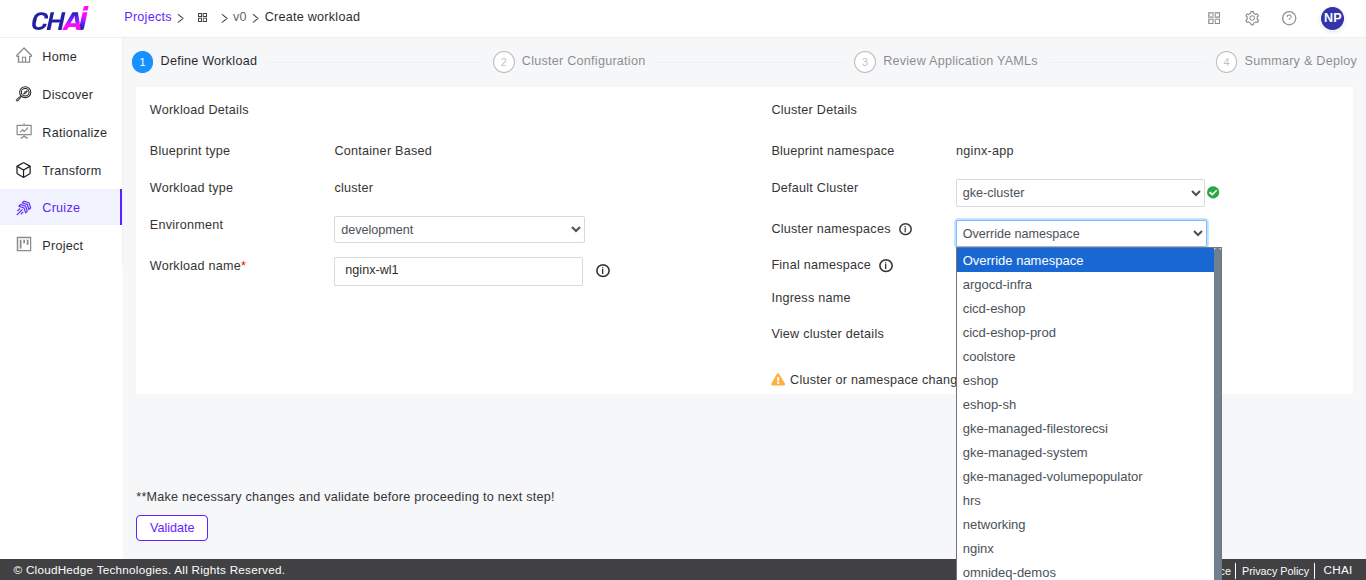Click the Workload name input field
Viewport: 1366px width, 580px height.
point(458,271)
